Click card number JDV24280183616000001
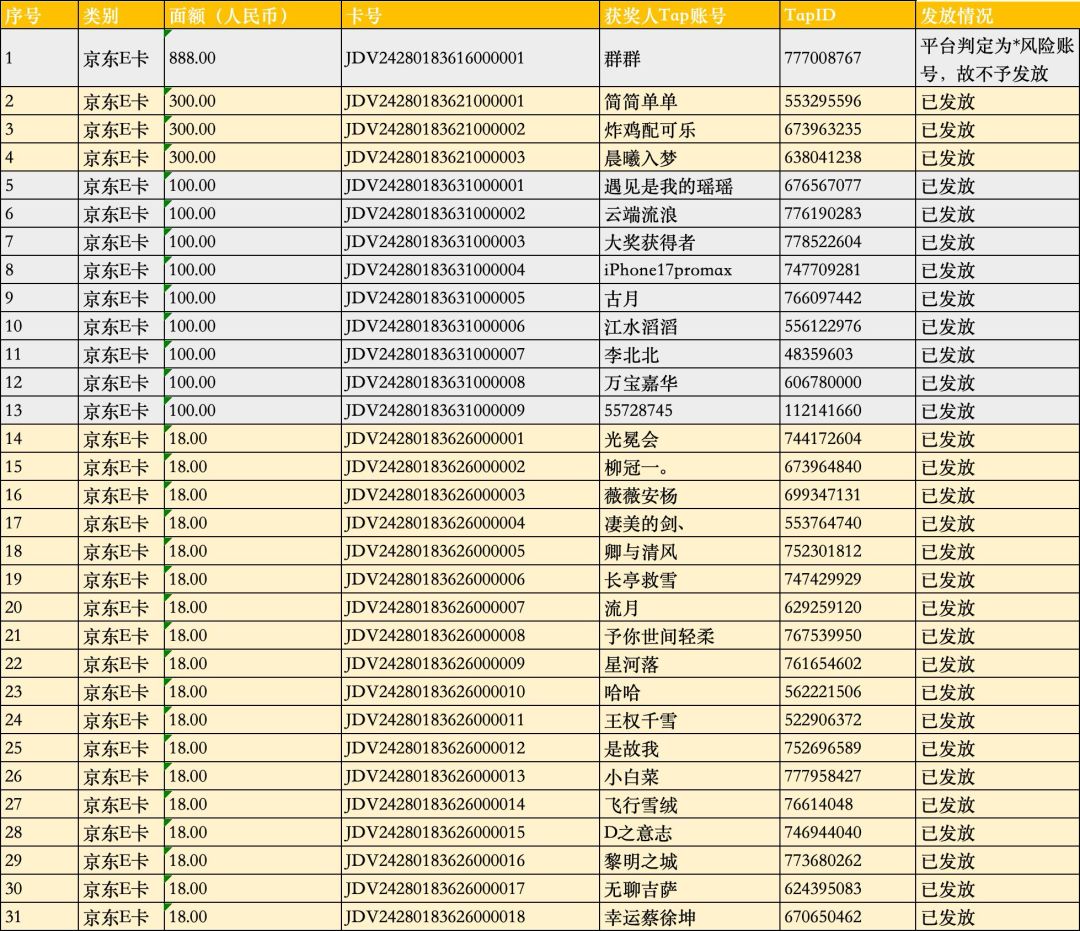This screenshot has width=1080, height=931. (x=435, y=58)
